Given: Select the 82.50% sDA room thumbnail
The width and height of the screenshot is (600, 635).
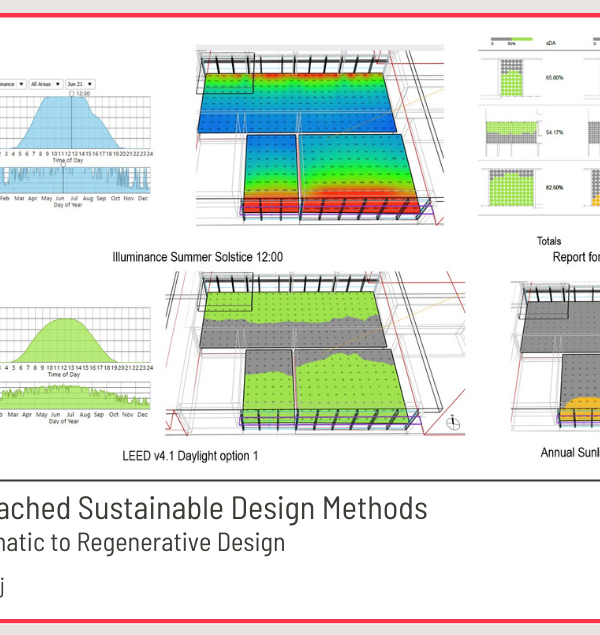Looking at the screenshot, I should [513, 188].
